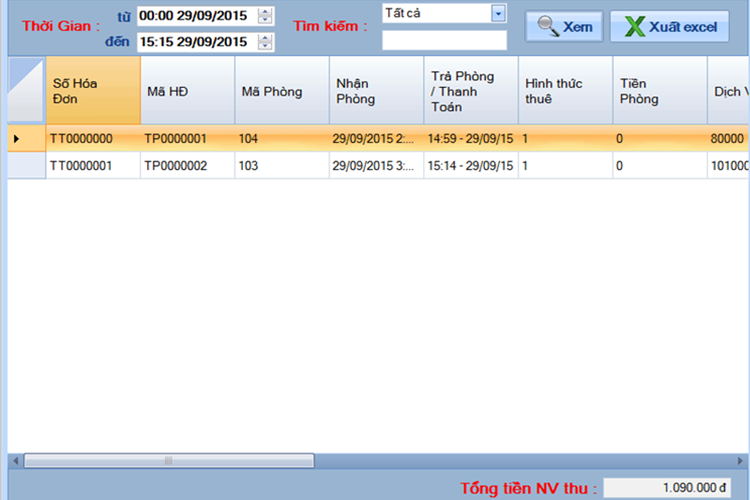
Task: Sort by Trả Phòng / Thanh Toán header
Action: point(471,90)
